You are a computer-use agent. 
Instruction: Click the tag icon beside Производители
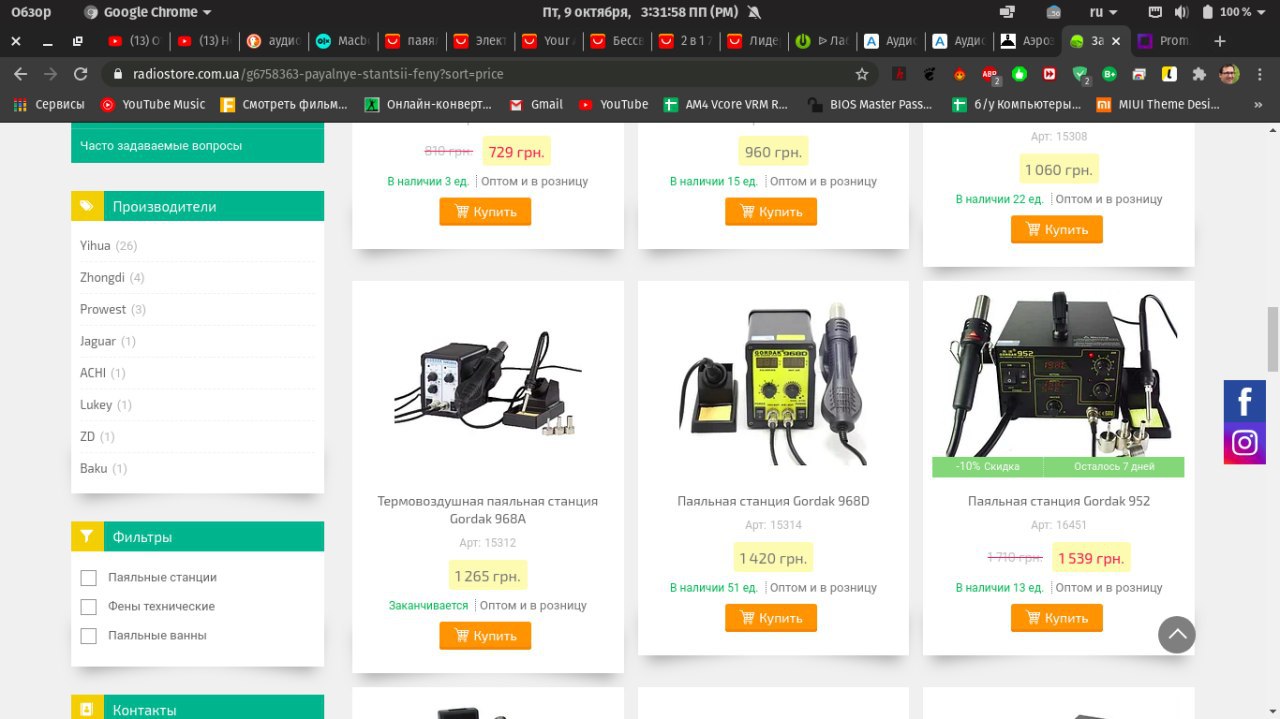(87, 206)
